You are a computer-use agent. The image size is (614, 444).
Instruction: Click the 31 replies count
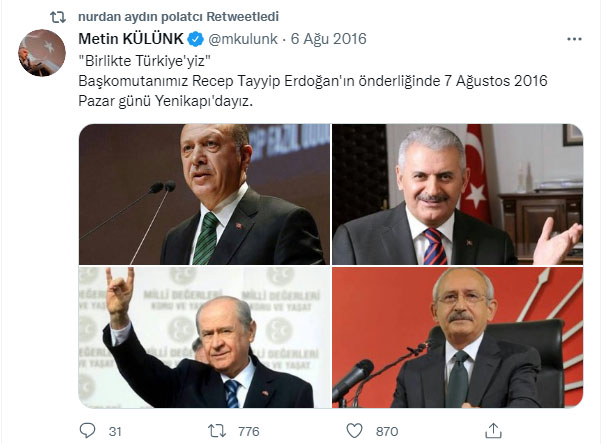tap(115, 431)
